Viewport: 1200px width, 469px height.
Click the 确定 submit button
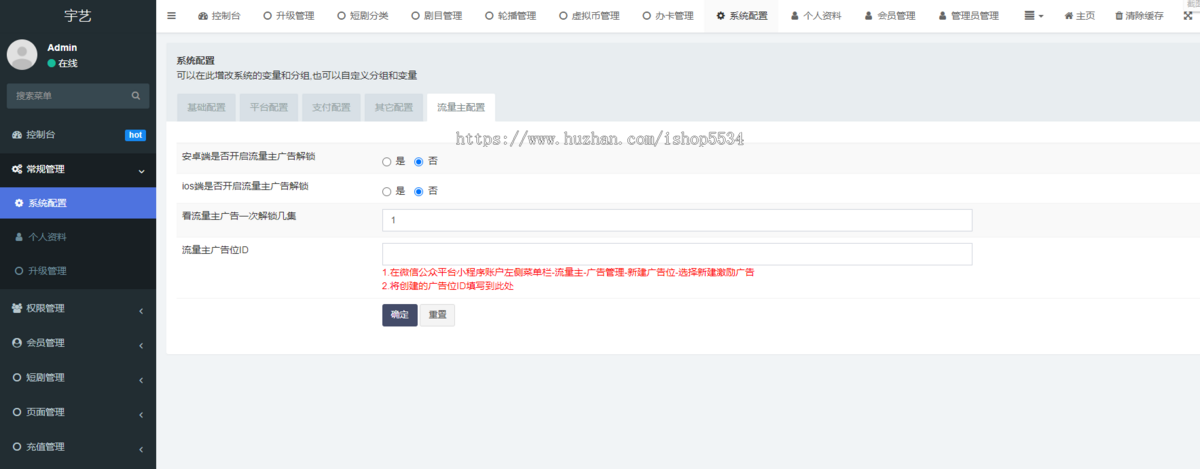(400, 315)
